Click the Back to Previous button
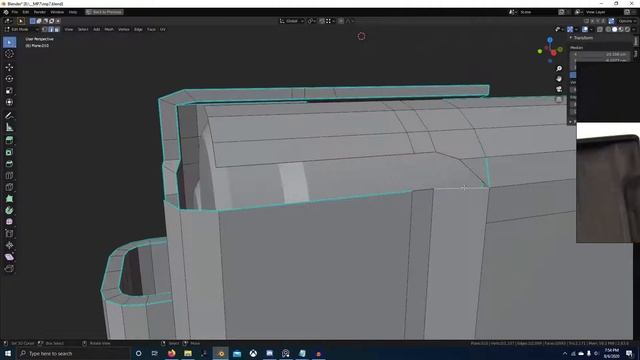Screen dimensions: 640x360 pyautogui.click(x=104, y=12)
